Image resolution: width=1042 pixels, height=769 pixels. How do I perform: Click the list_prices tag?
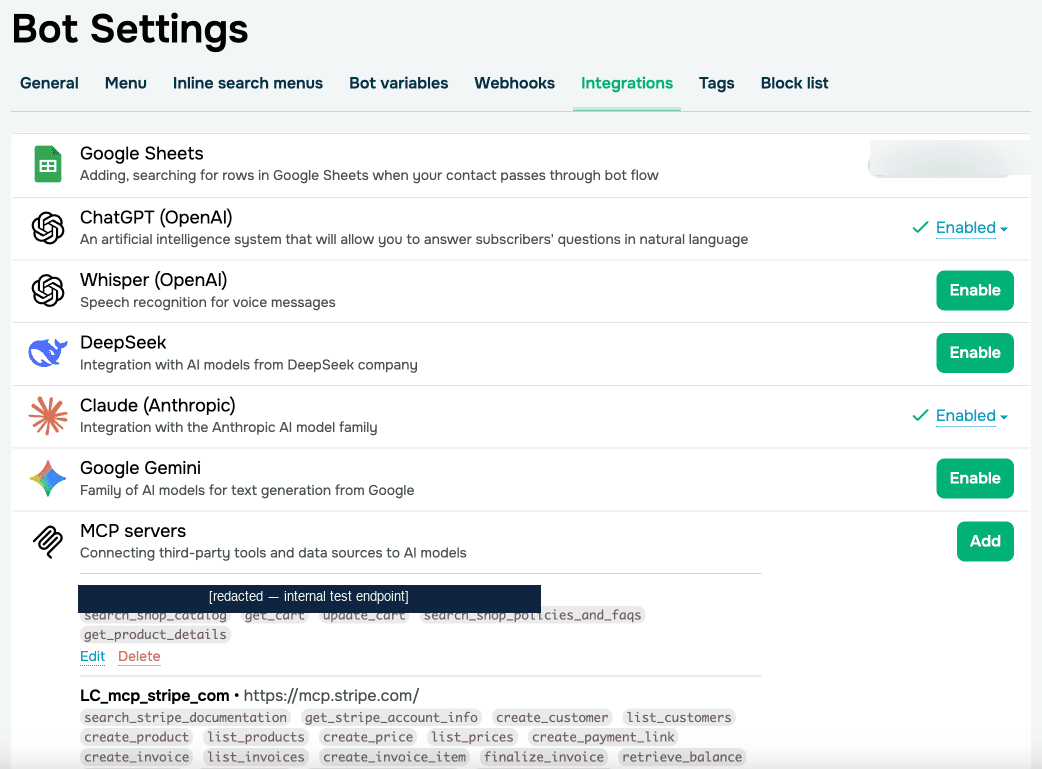pos(472,737)
